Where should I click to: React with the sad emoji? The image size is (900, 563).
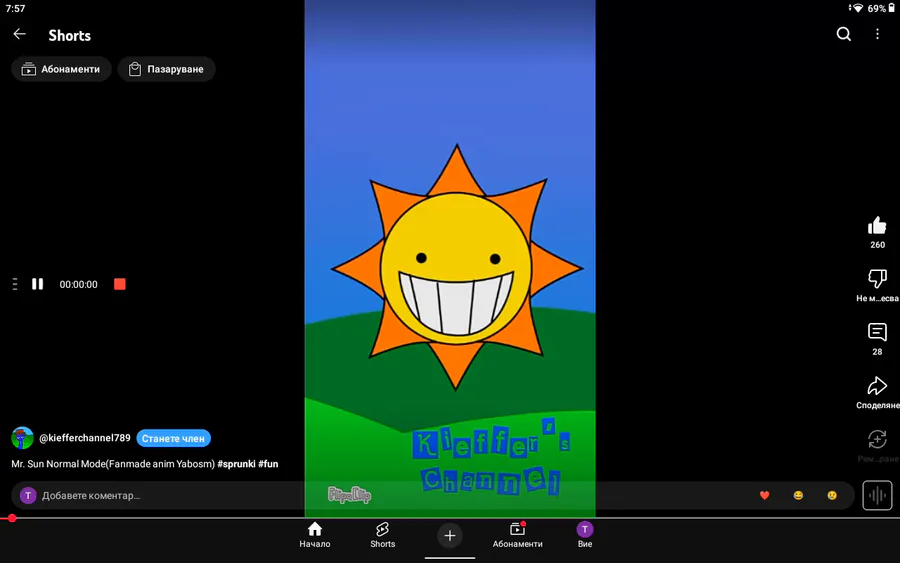[x=832, y=495]
